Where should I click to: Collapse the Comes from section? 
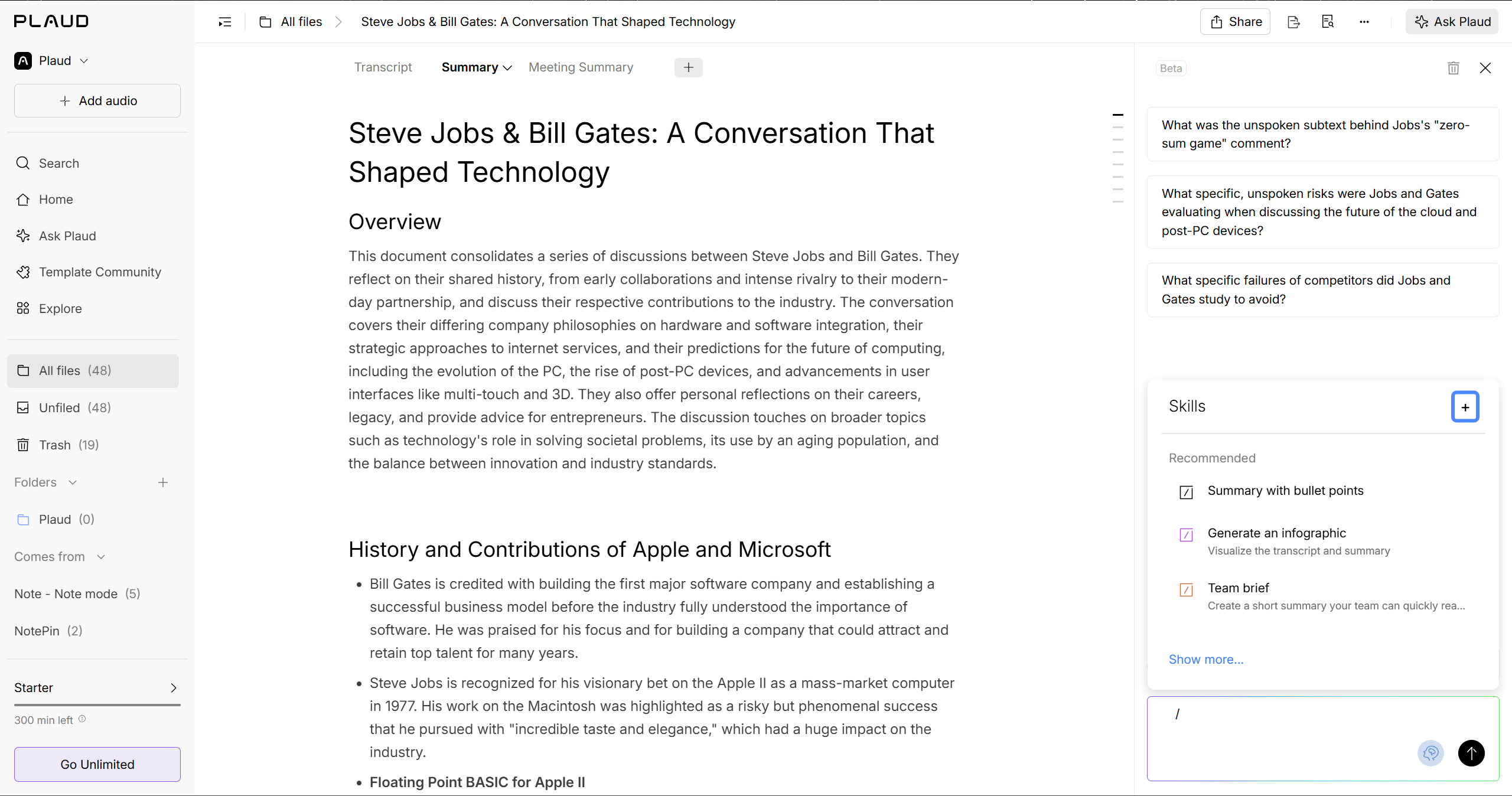[x=101, y=557]
